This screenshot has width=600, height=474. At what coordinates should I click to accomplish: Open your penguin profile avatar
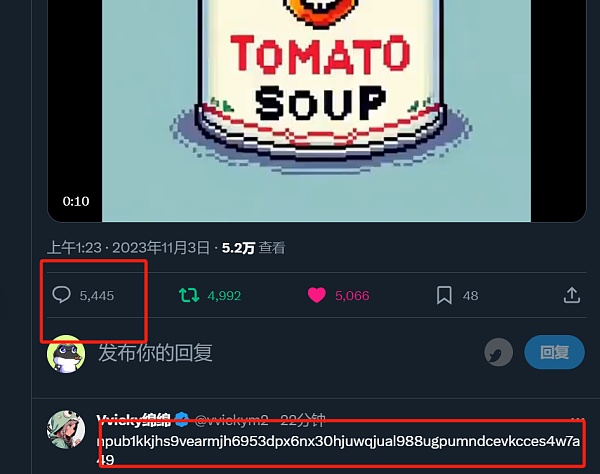coord(66,354)
